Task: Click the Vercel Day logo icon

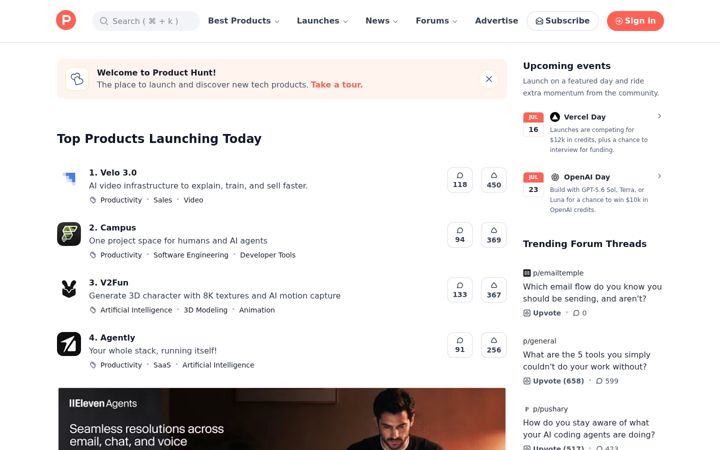Action: point(555,117)
